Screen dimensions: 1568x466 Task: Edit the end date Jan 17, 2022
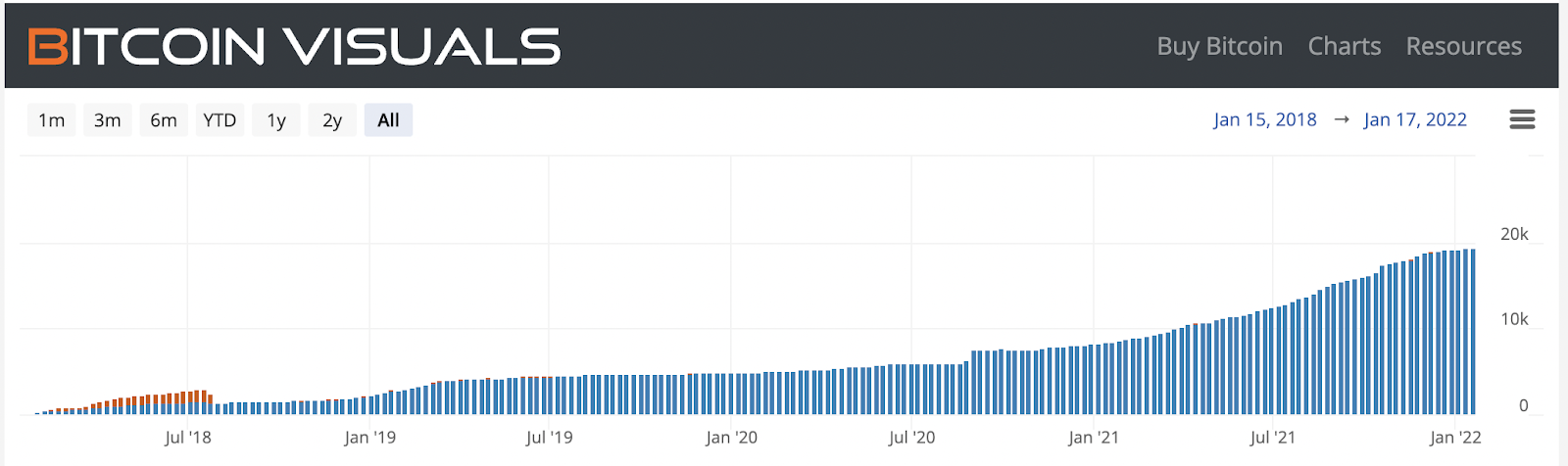(1415, 119)
